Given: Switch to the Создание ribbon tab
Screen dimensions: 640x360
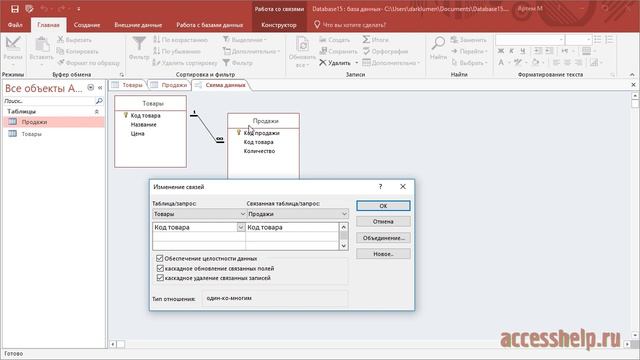Looking at the screenshot, I should tap(87, 25).
